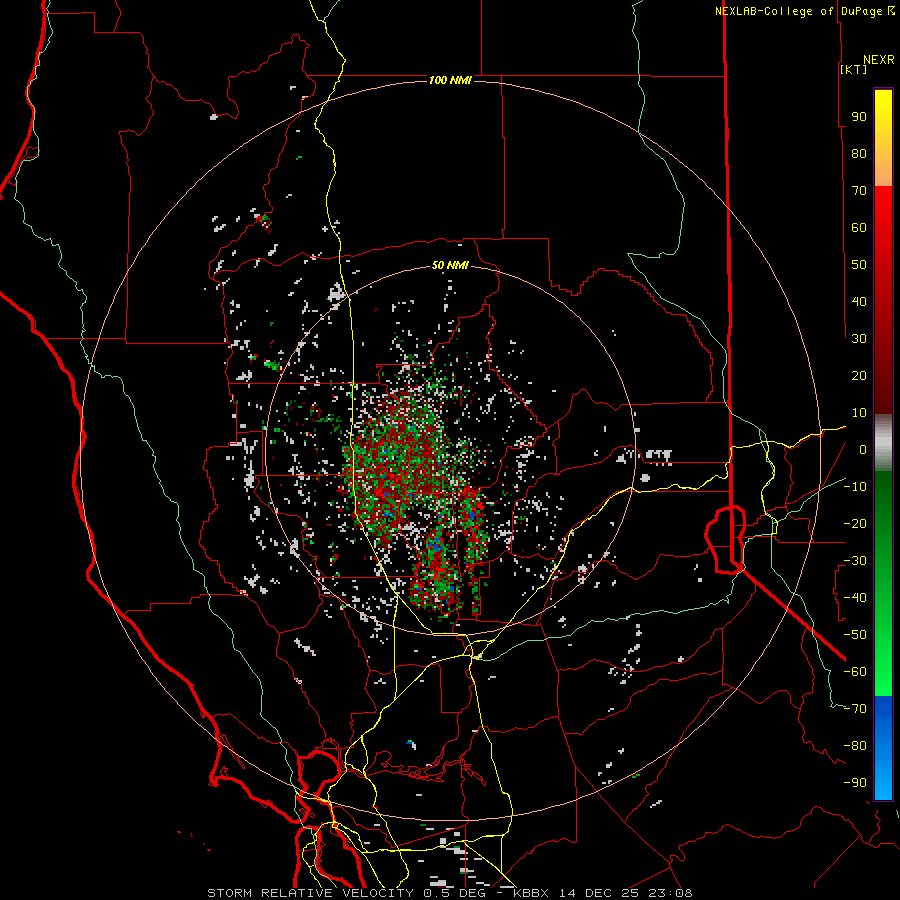
Task: Click the 100 NMI range ring label
Action: [x=450, y=80]
